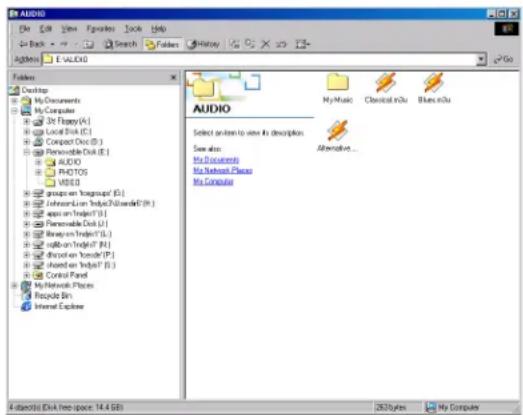This screenshot has width=523, height=415.
Task: Collapse the My Computer tree node
Action: coord(14,111)
